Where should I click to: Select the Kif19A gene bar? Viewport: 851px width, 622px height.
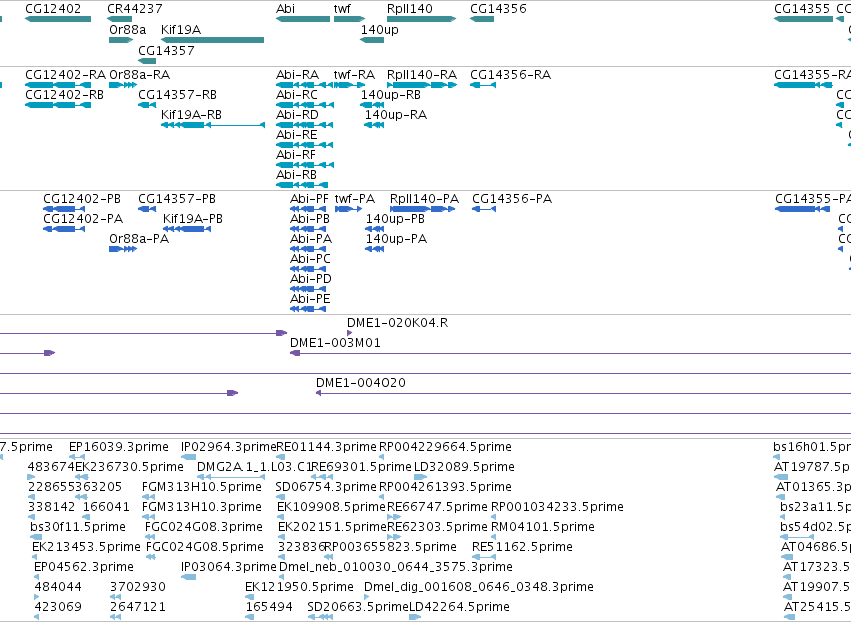point(213,40)
